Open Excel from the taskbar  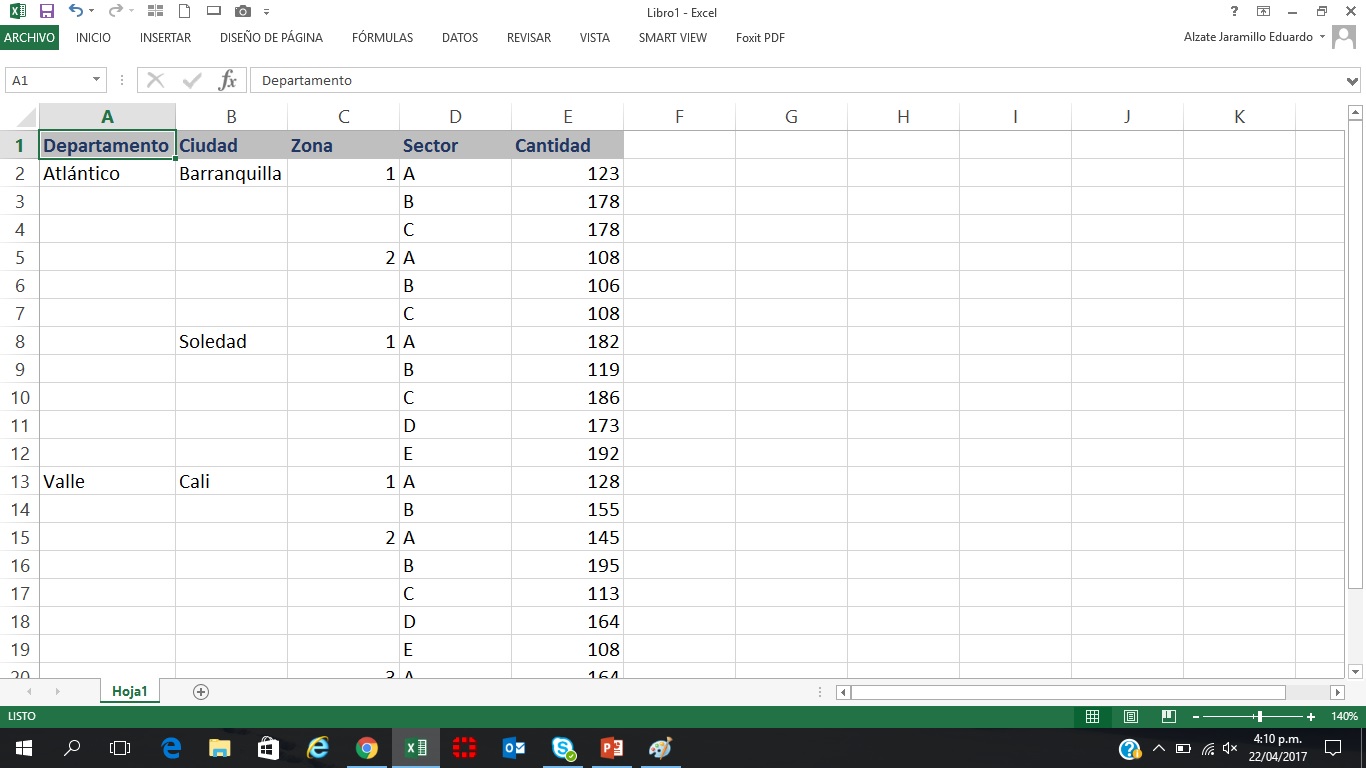(414, 747)
